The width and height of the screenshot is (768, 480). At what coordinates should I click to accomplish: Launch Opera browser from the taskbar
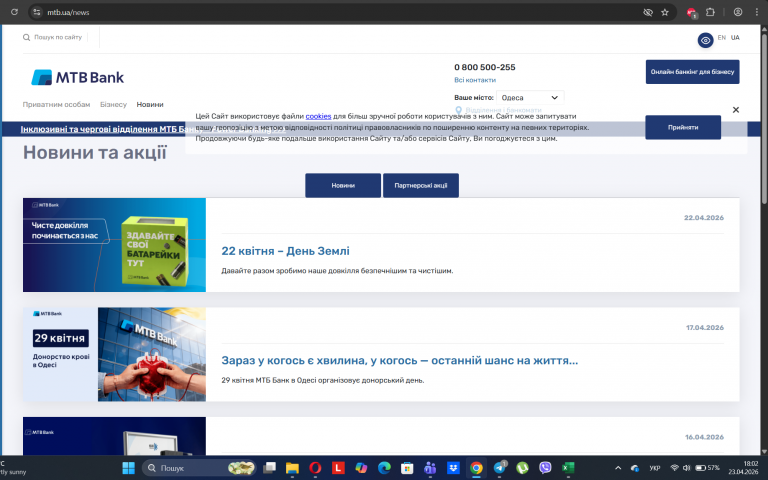tap(315, 468)
